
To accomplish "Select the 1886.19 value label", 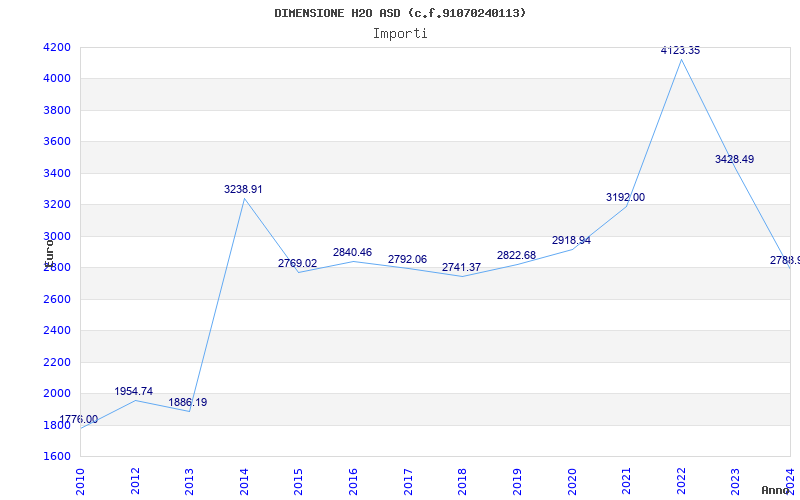I will [x=188, y=402].
